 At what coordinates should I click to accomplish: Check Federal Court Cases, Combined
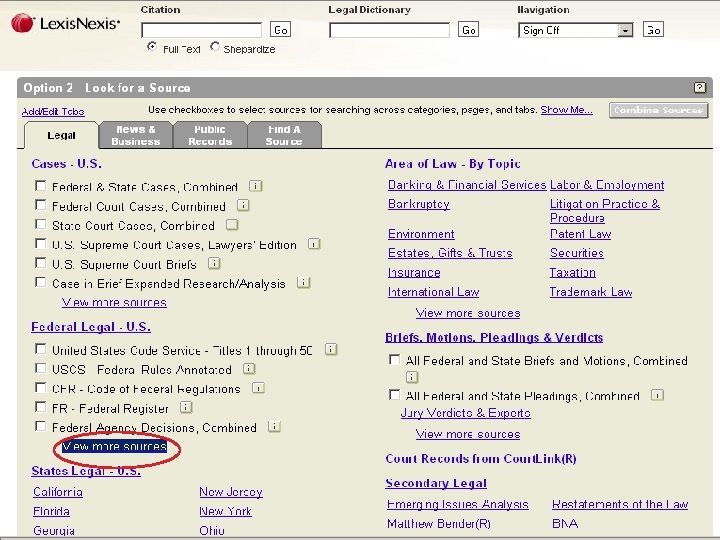coord(40,205)
